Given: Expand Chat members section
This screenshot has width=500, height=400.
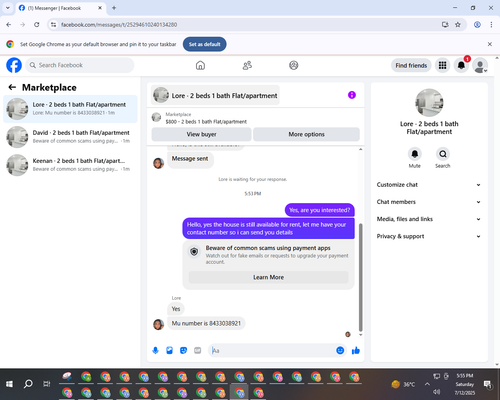Looking at the screenshot, I should (x=429, y=202).
